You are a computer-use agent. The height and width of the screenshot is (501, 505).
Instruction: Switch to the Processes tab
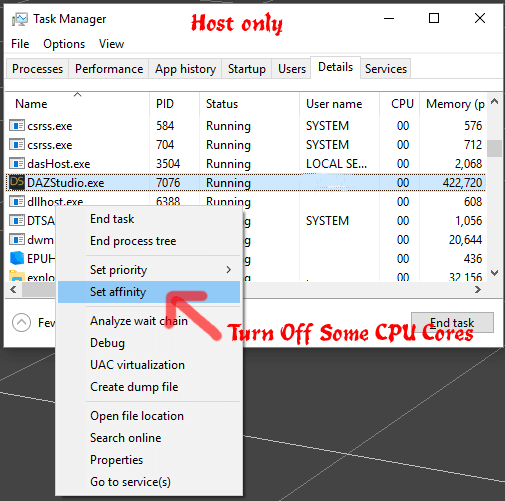click(x=37, y=69)
